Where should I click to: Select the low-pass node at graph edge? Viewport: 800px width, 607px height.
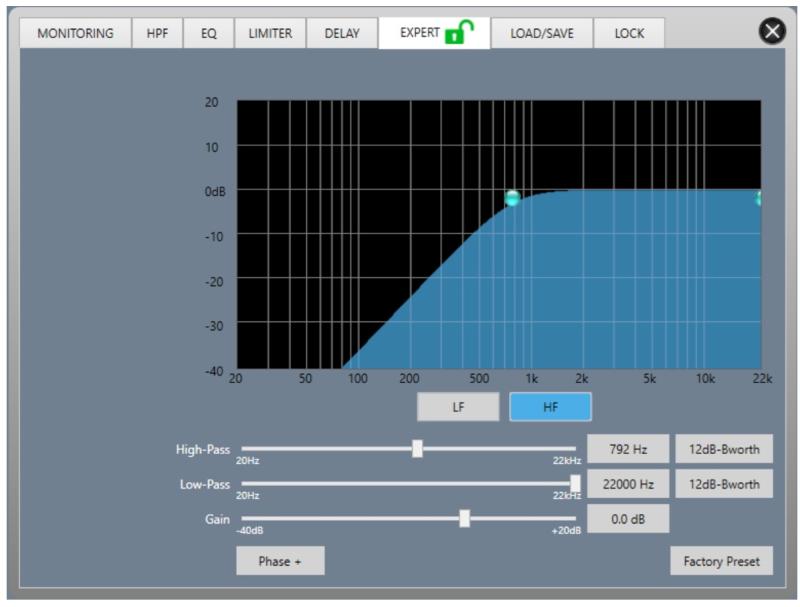[x=759, y=198]
